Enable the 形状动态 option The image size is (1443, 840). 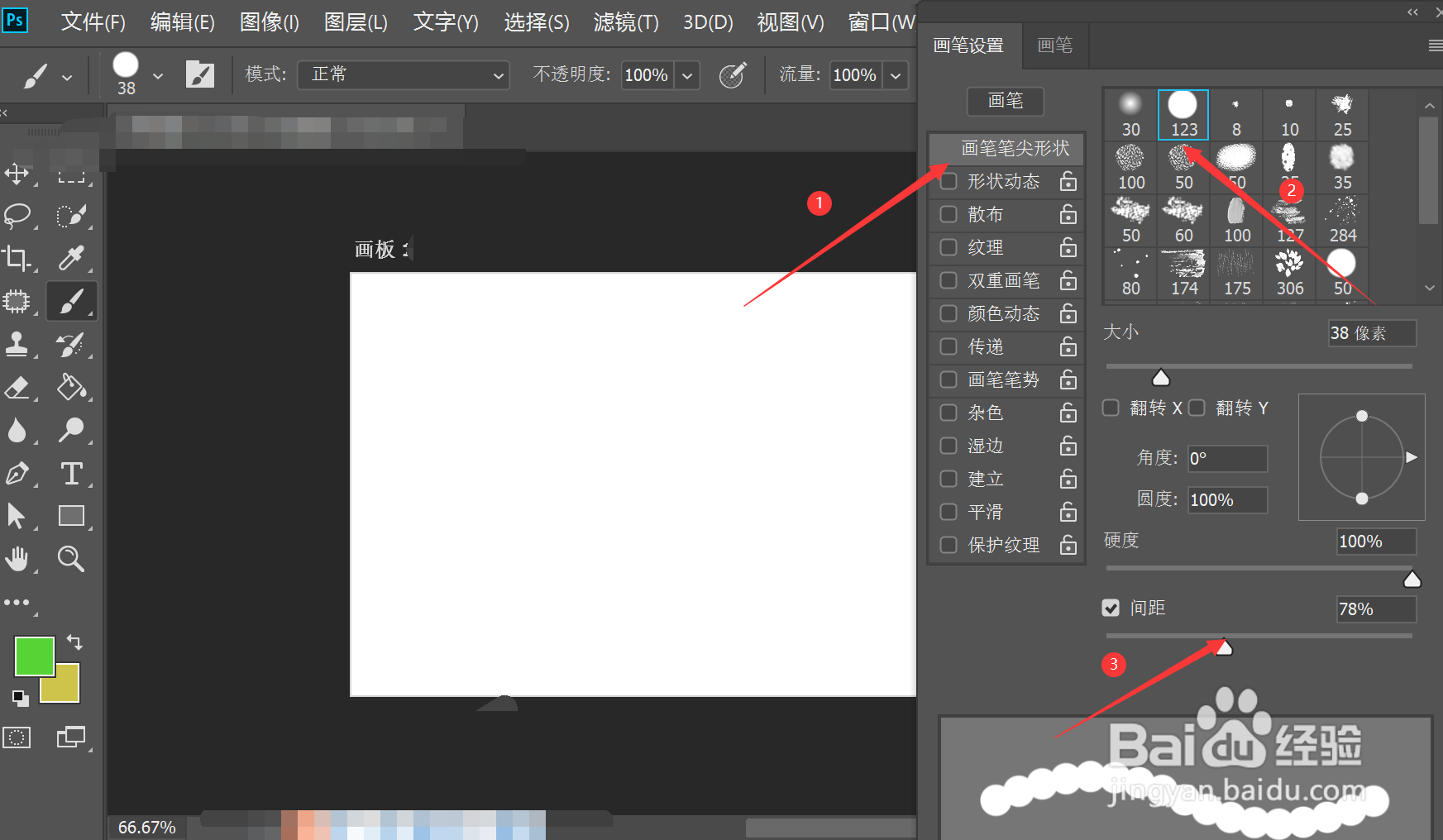[948, 181]
